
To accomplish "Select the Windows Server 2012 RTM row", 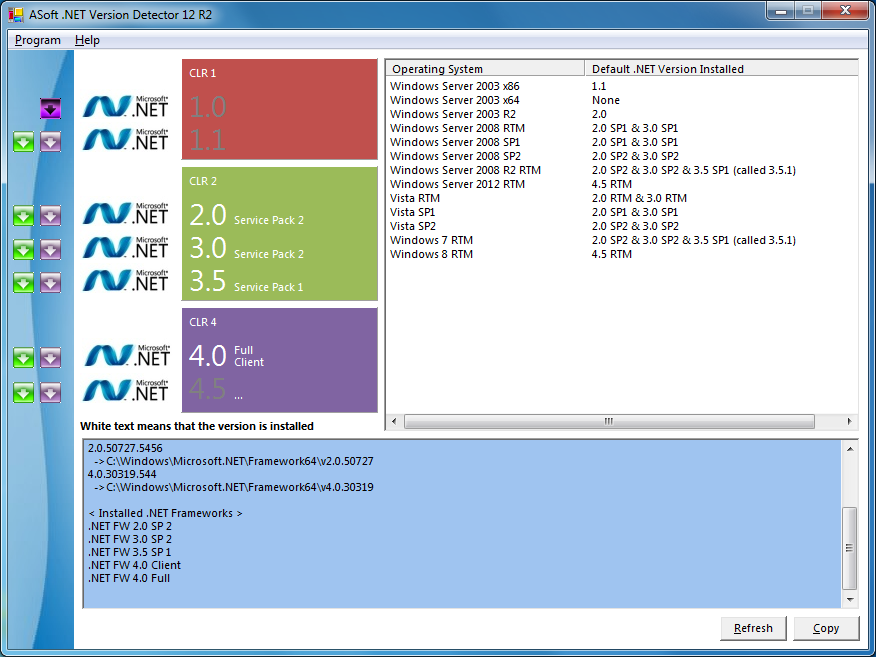I will coord(622,184).
